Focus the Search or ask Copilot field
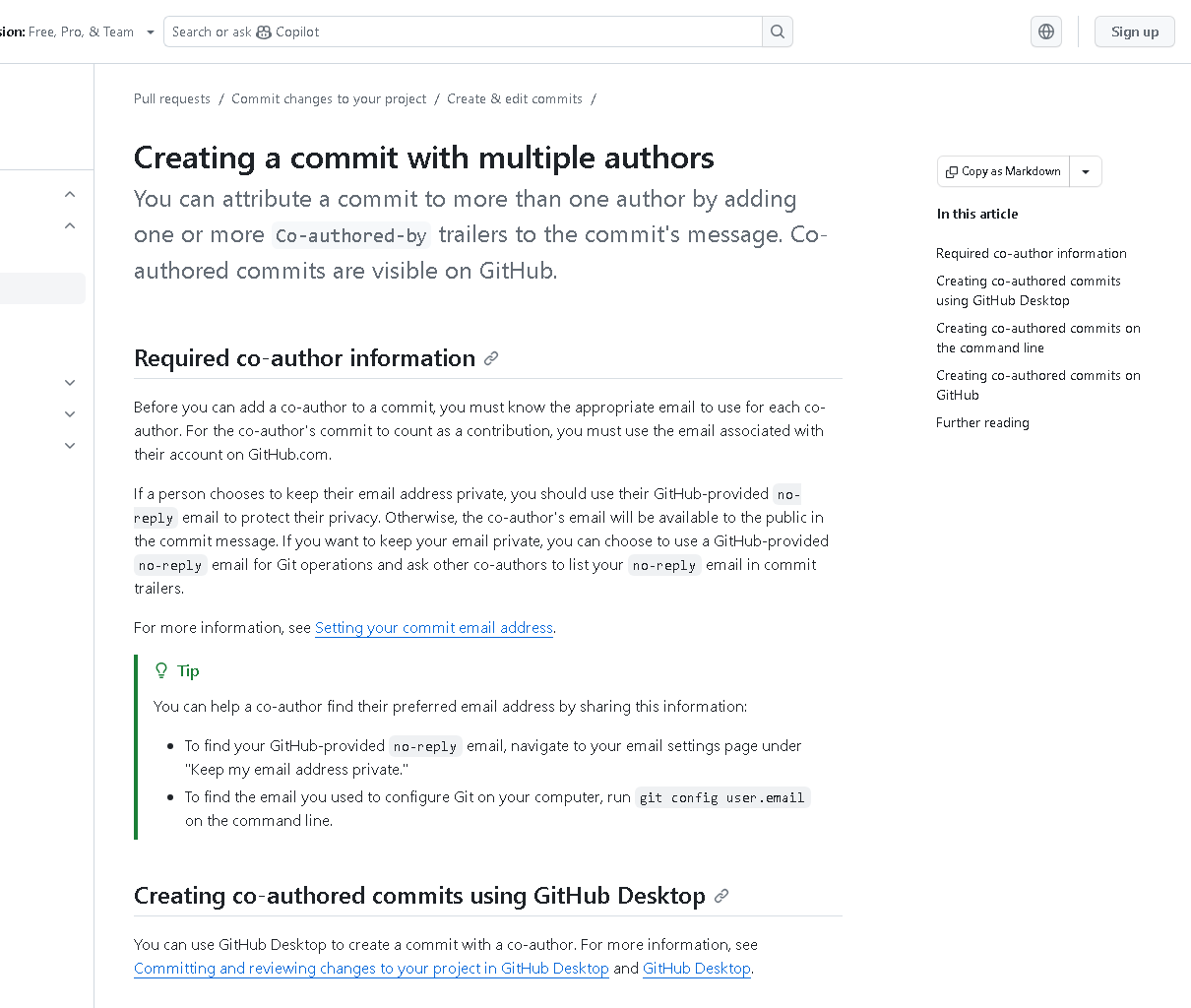This screenshot has width=1191, height=1008. pos(463,31)
